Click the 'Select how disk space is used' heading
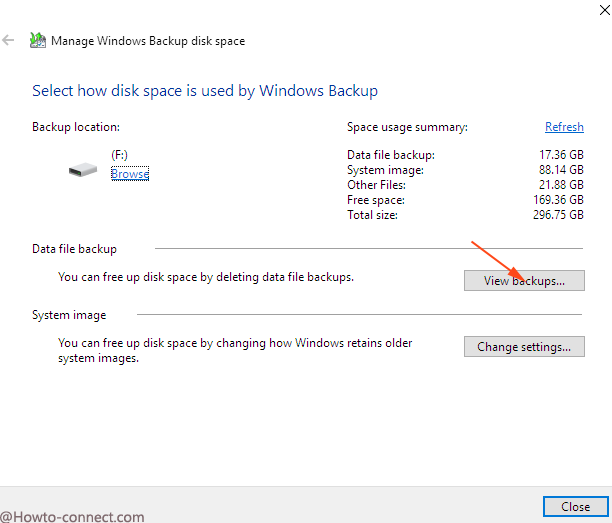This screenshot has width=612, height=523. coord(205,91)
